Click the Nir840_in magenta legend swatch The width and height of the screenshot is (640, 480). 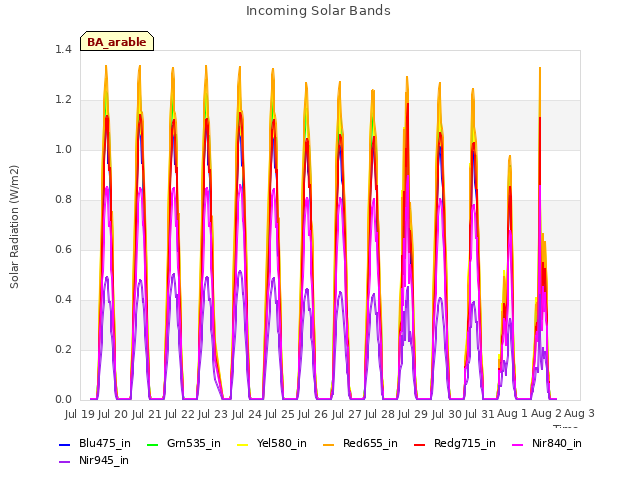click(x=518, y=444)
